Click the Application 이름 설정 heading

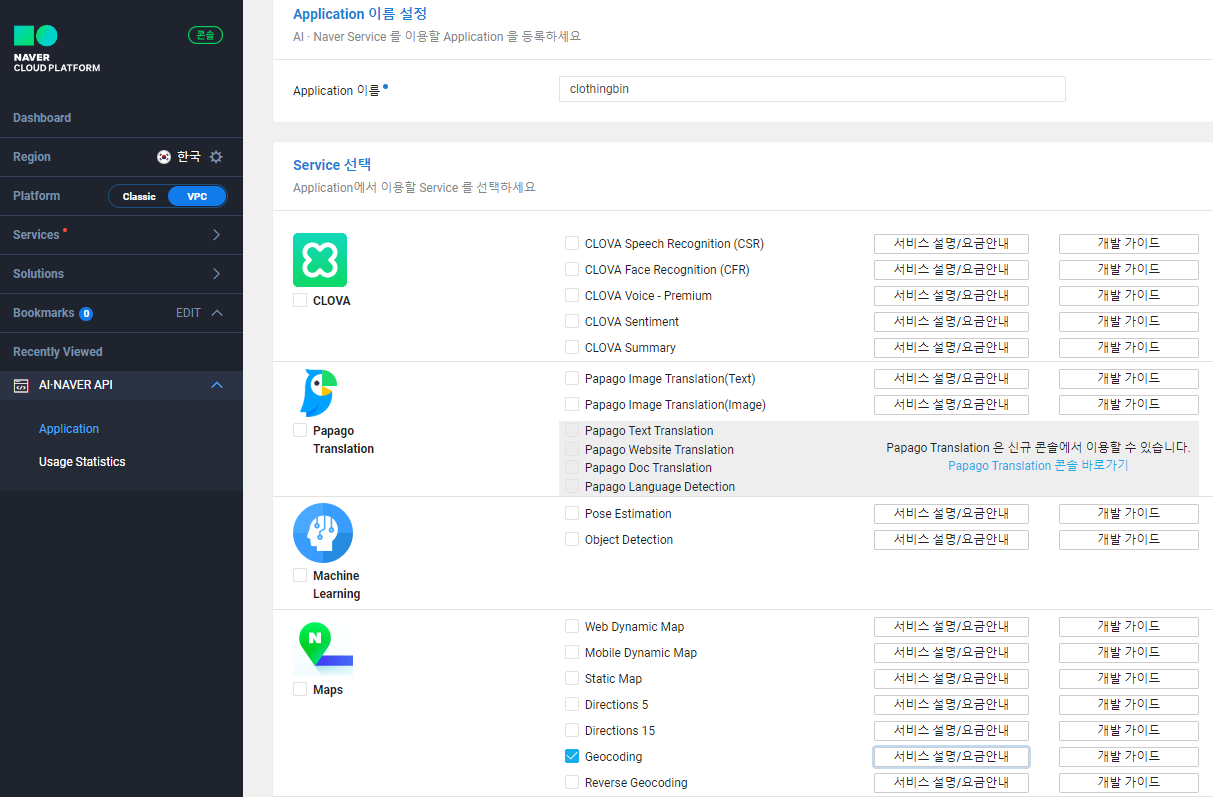click(360, 14)
